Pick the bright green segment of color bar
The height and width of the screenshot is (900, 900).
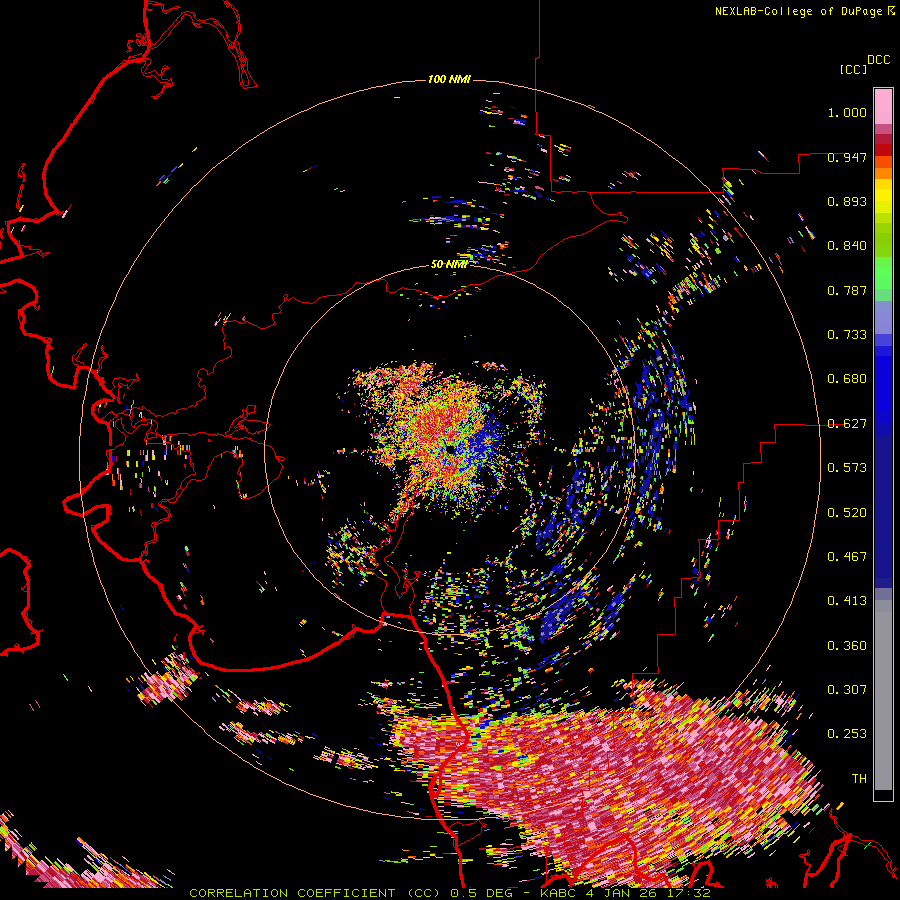pos(883,273)
